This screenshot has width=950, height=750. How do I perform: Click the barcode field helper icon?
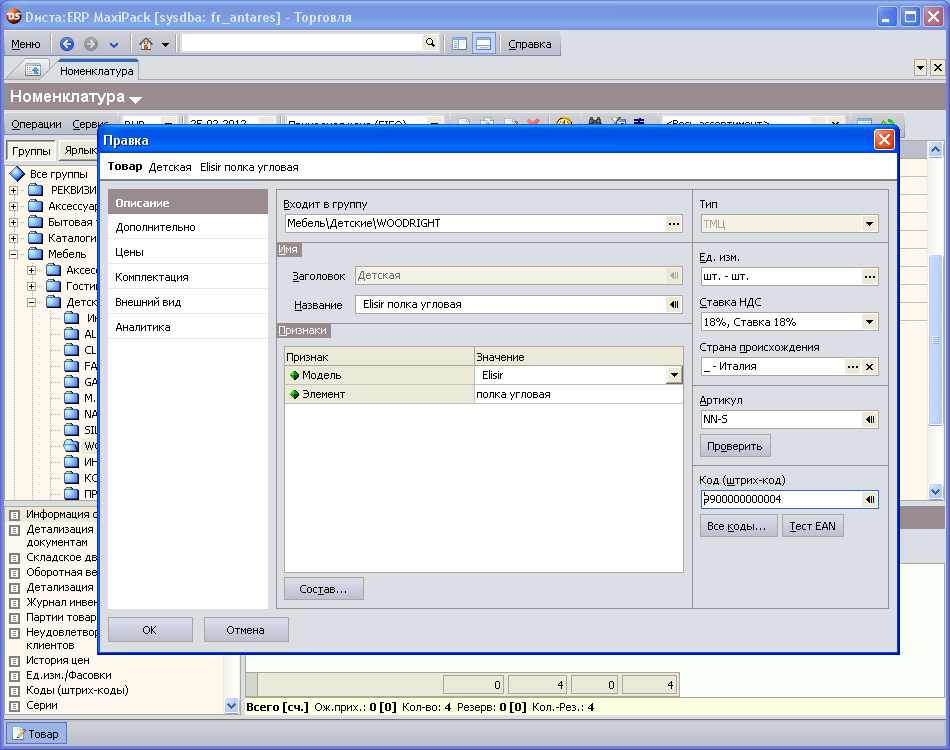point(869,499)
